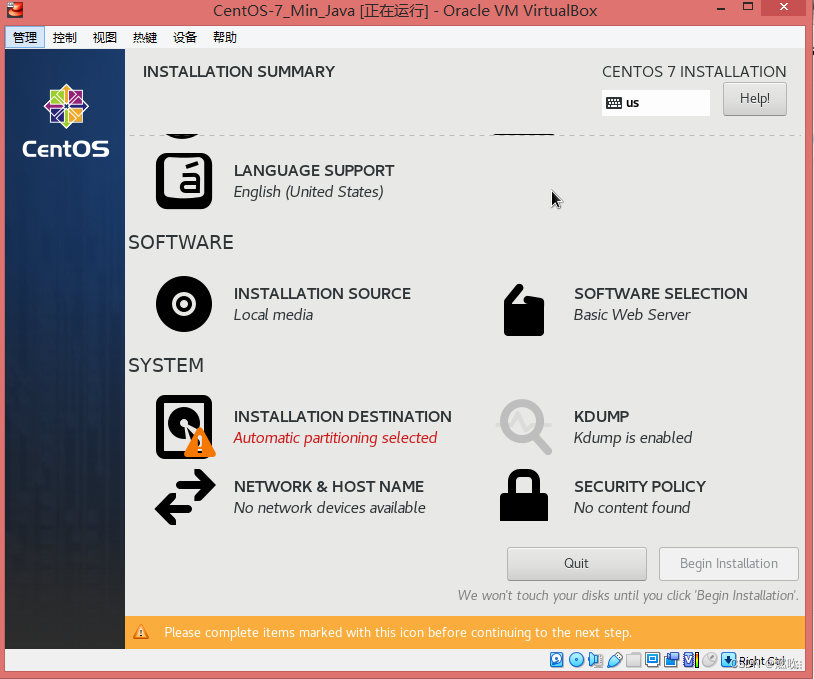
Task: Open the 视图 menu
Action: click(104, 37)
